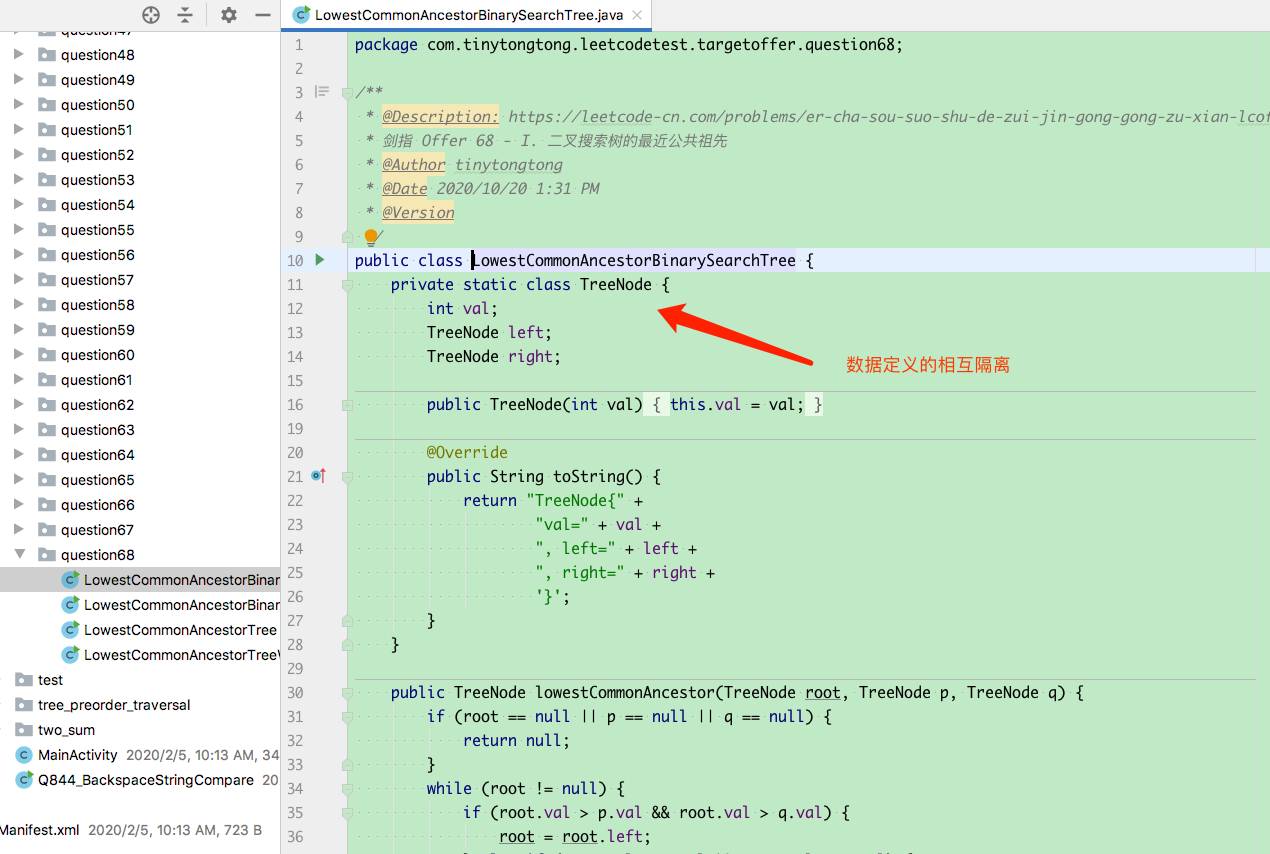Open the last LowestCommonAncestorTree file in question68
This screenshot has height=854, width=1270.
coord(182,655)
